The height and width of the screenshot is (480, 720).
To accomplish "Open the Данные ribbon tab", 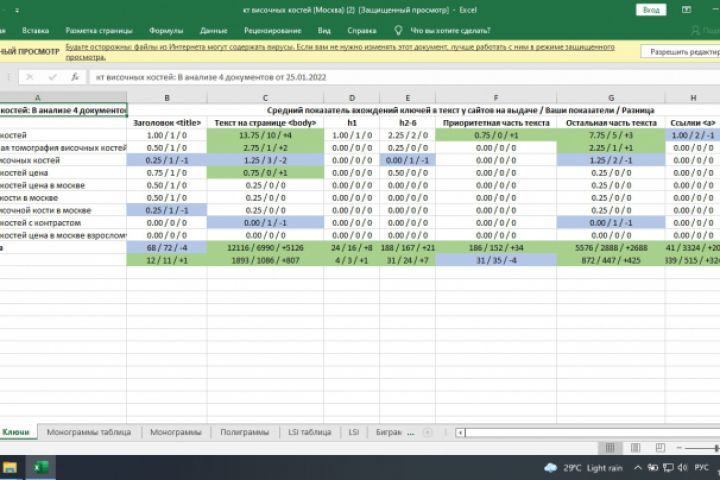I will tap(214, 30).
